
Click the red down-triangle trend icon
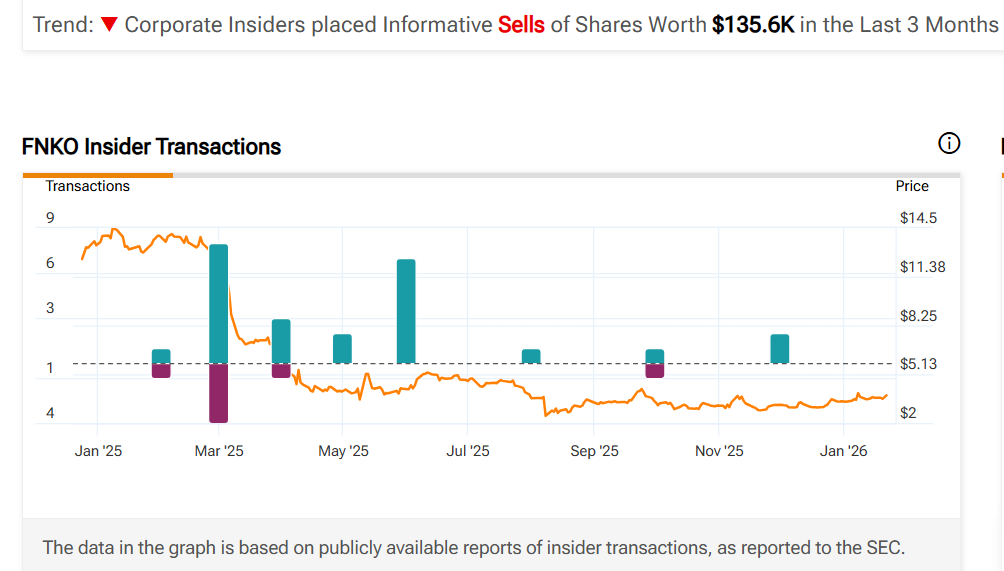[110, 25]
